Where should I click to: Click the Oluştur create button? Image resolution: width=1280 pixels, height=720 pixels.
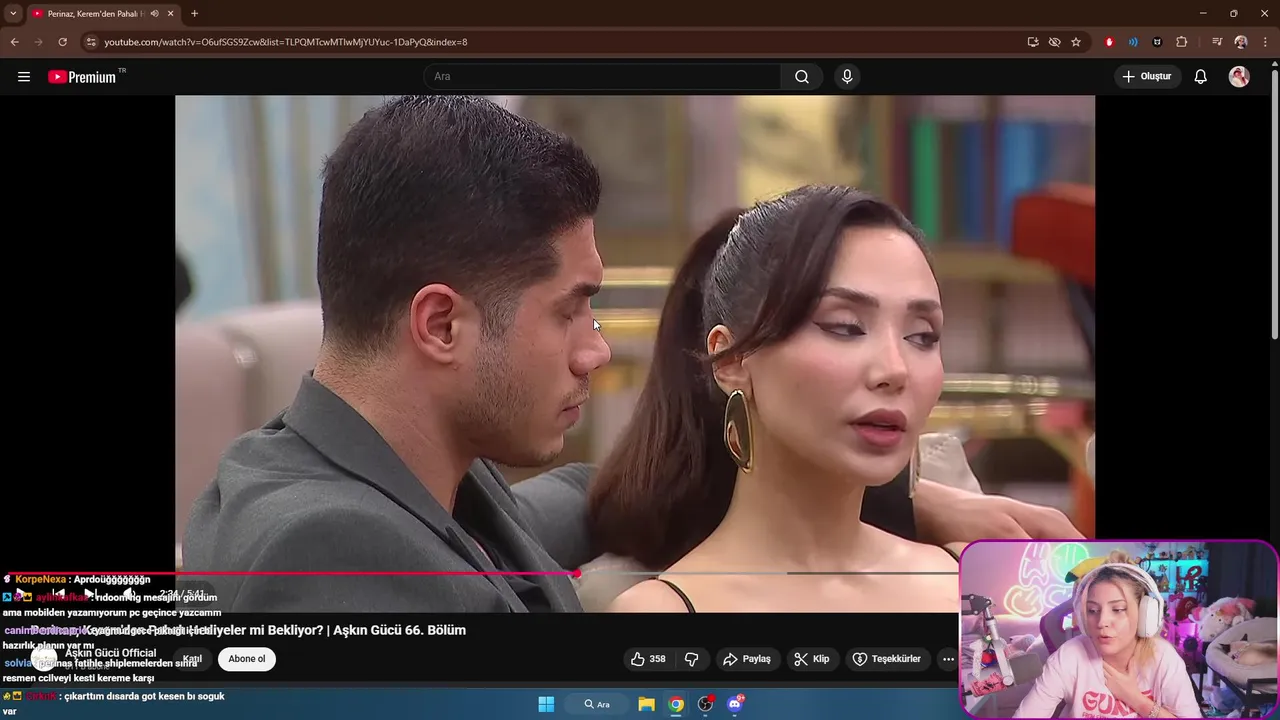1148,77
